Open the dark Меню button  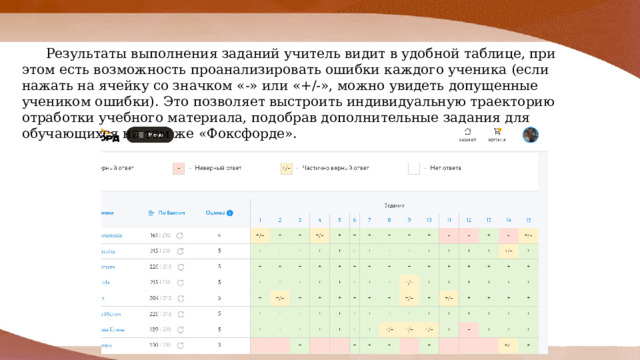tap(150, 135)
